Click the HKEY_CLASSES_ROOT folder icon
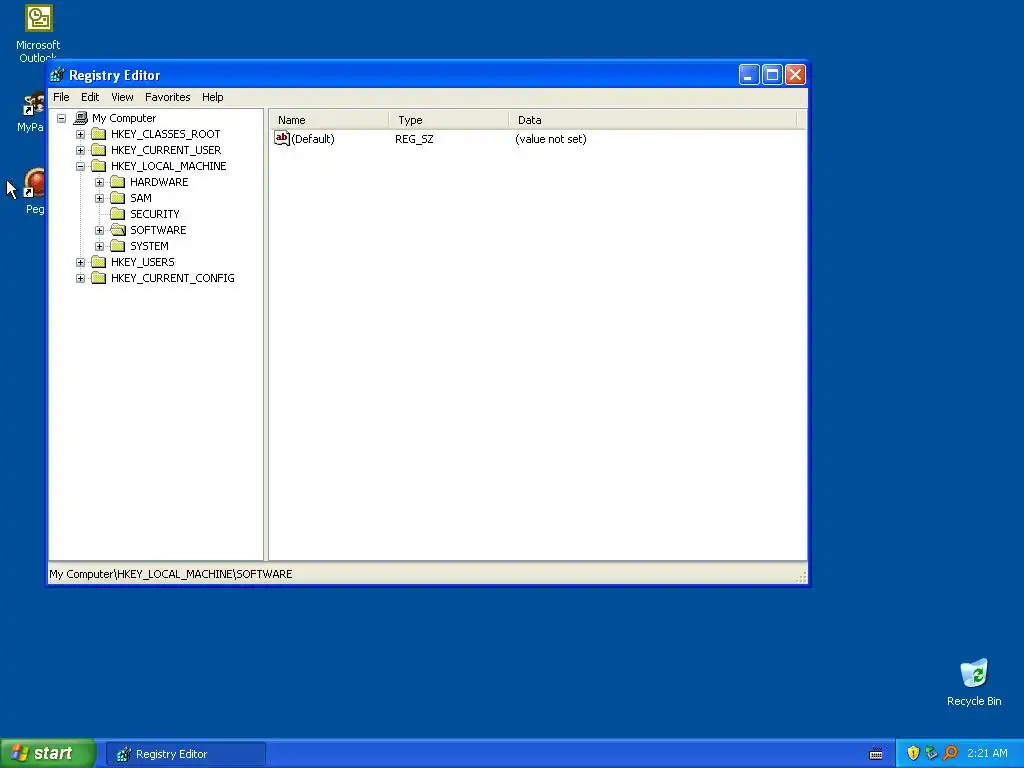 tap(99, 134)
